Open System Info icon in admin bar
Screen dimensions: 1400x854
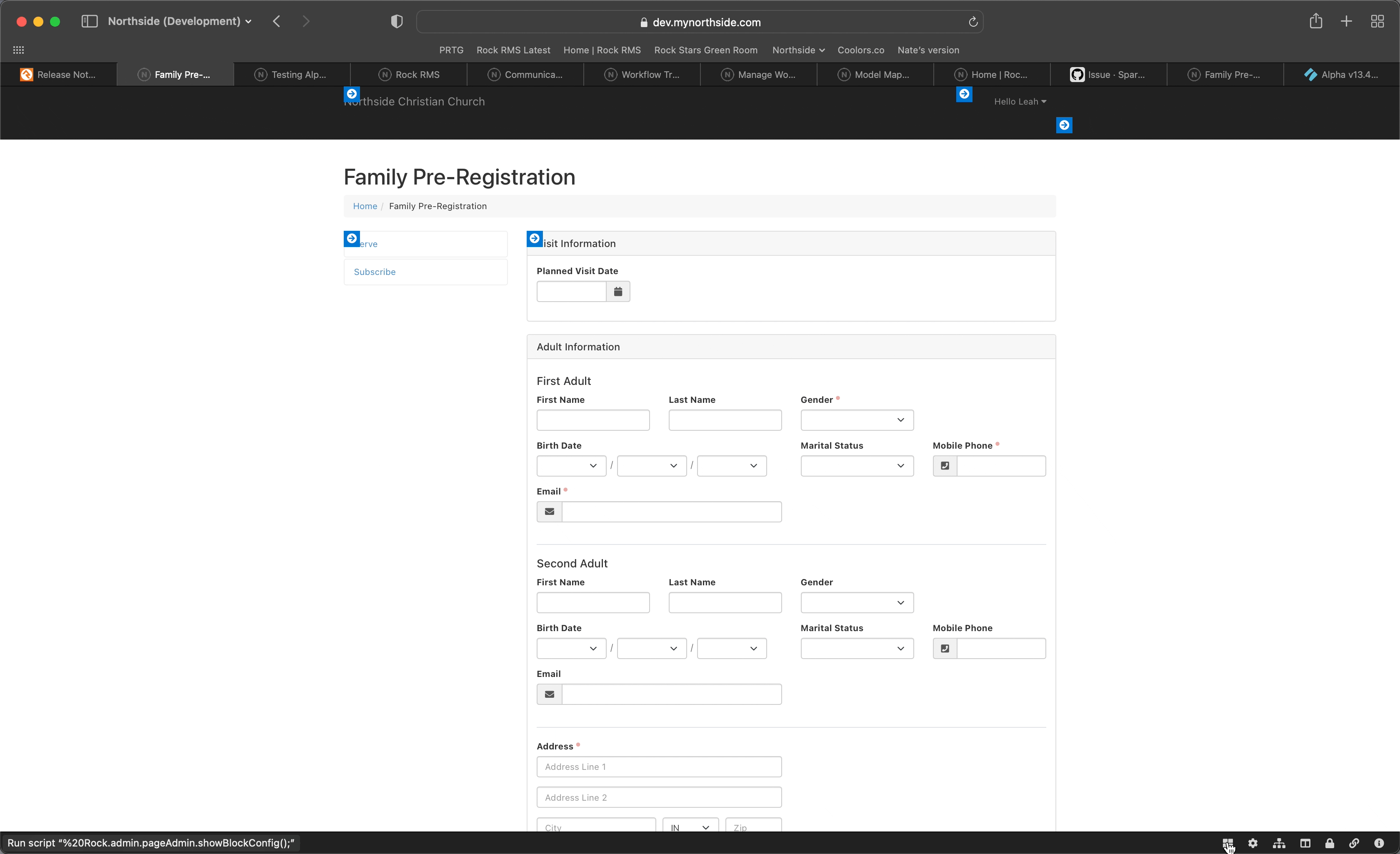(1379, 843)
